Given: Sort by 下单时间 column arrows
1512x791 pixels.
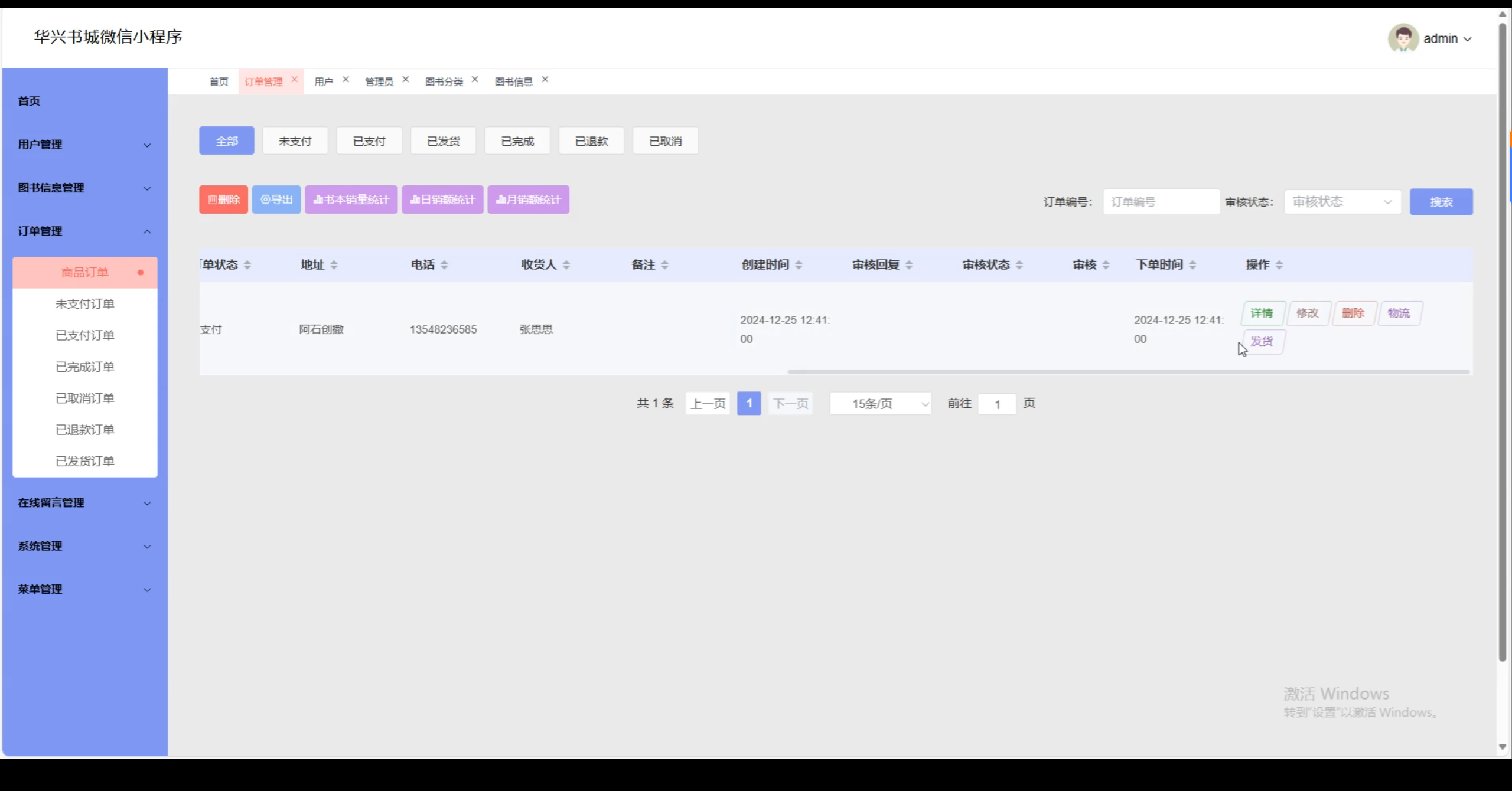Looking at the screenshot, I should tap(1192, 265).
